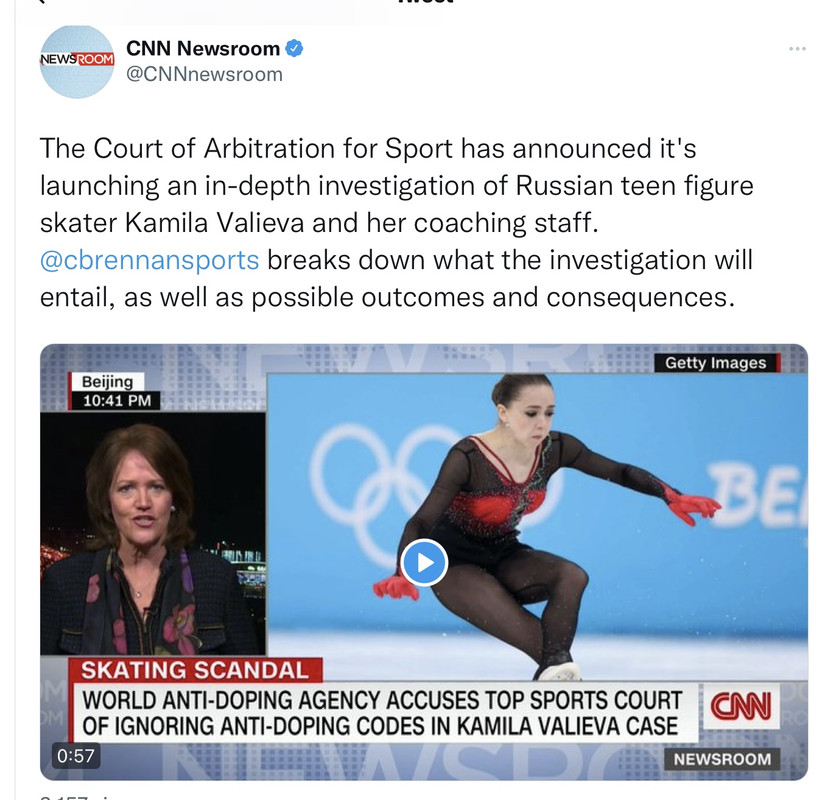Click the tweet text about the Court of Arbitration
Viewport: 833px width, 800px height.
396,223
